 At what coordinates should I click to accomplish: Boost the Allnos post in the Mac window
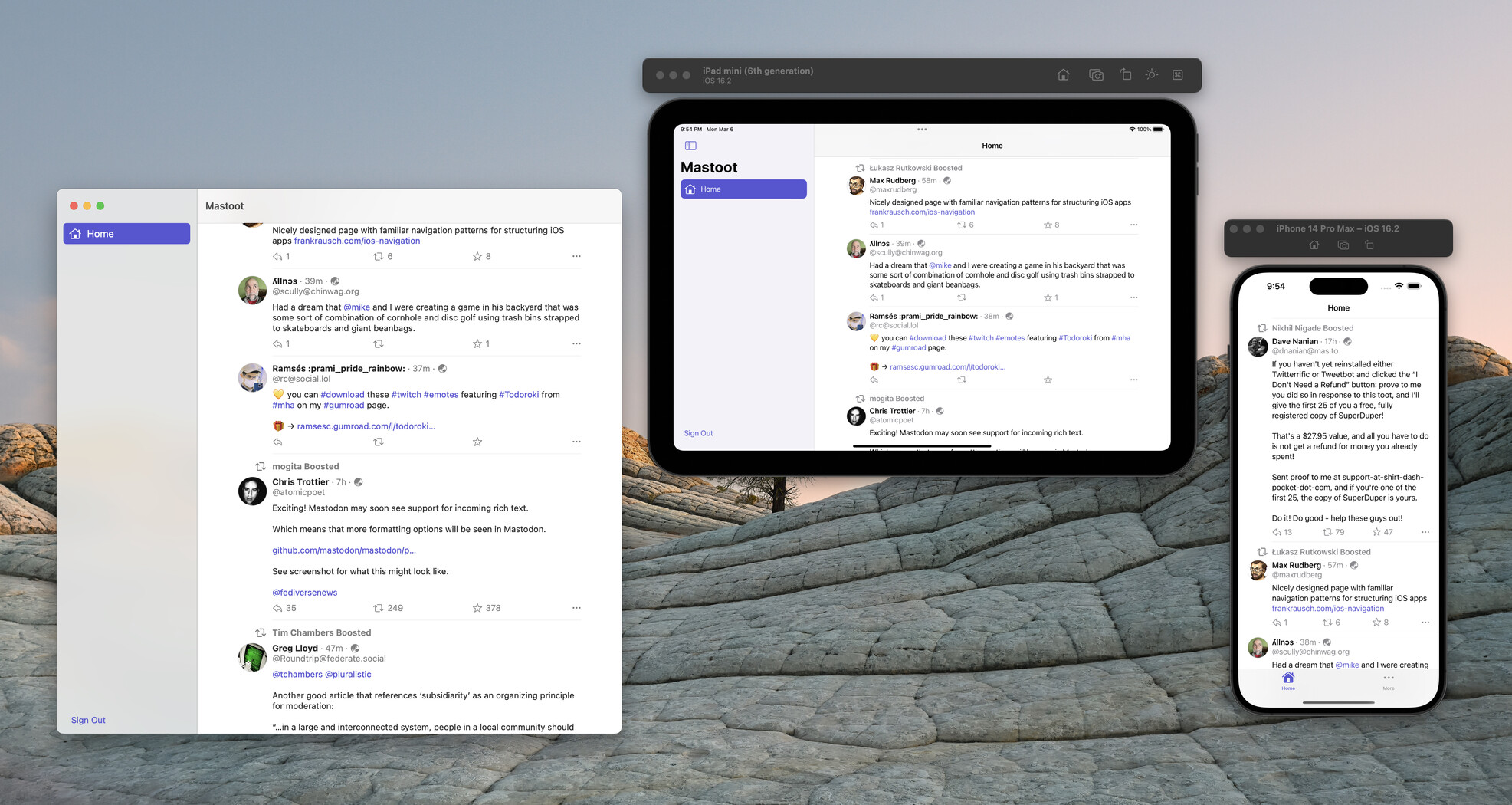pos(378,343)
